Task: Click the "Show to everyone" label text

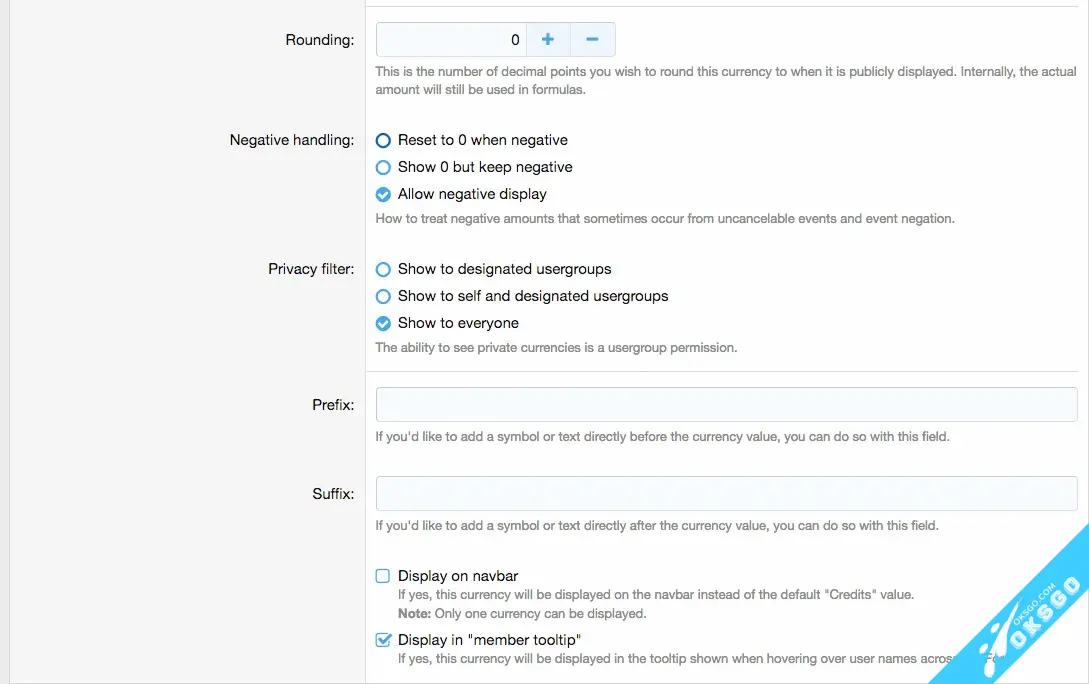Action: pyautogui.click(x=458, y=324)
